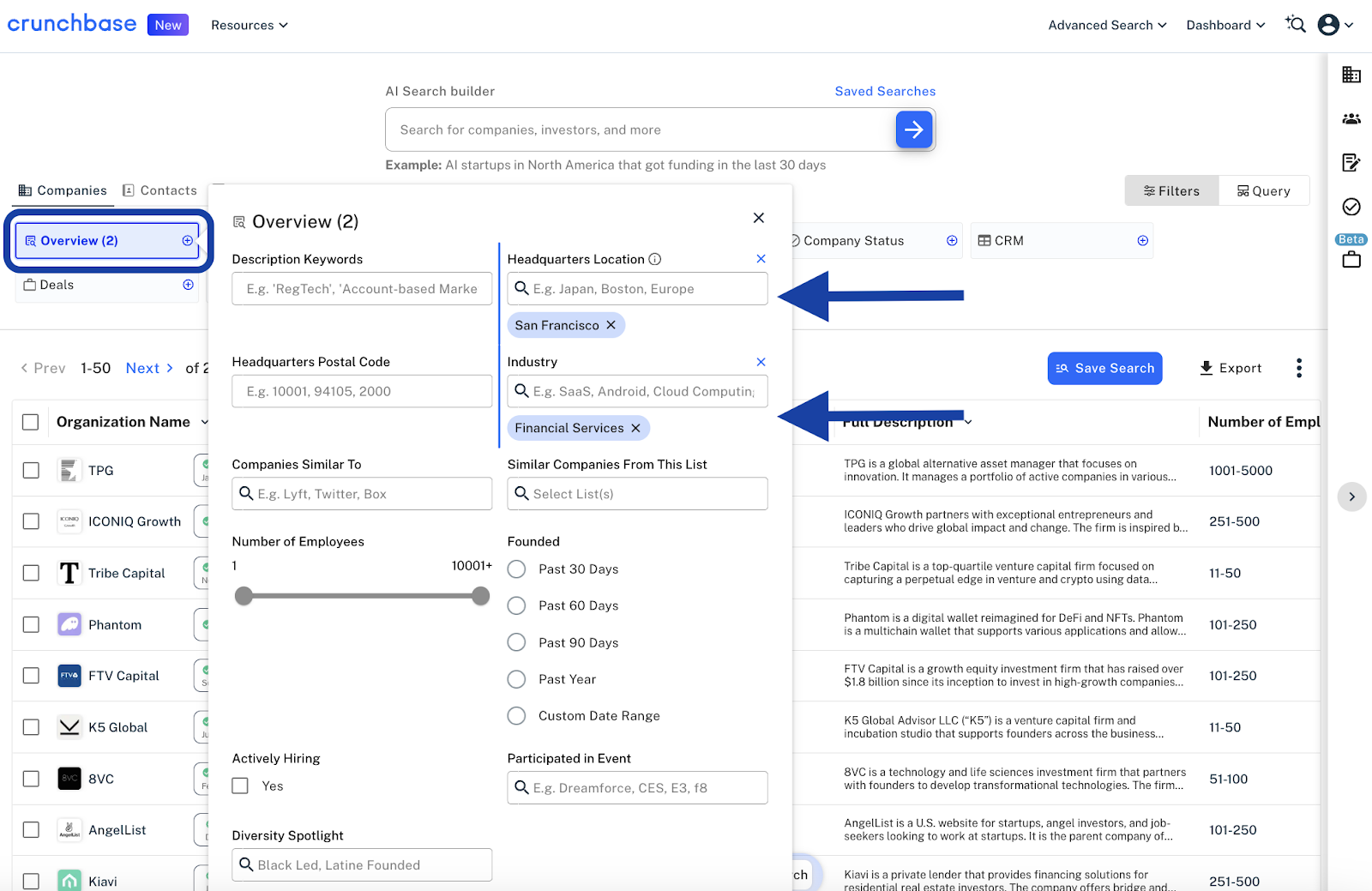This screenshot has height=891, width=1372.
Task: Switch to the Contacts tab
Action: 159,190
